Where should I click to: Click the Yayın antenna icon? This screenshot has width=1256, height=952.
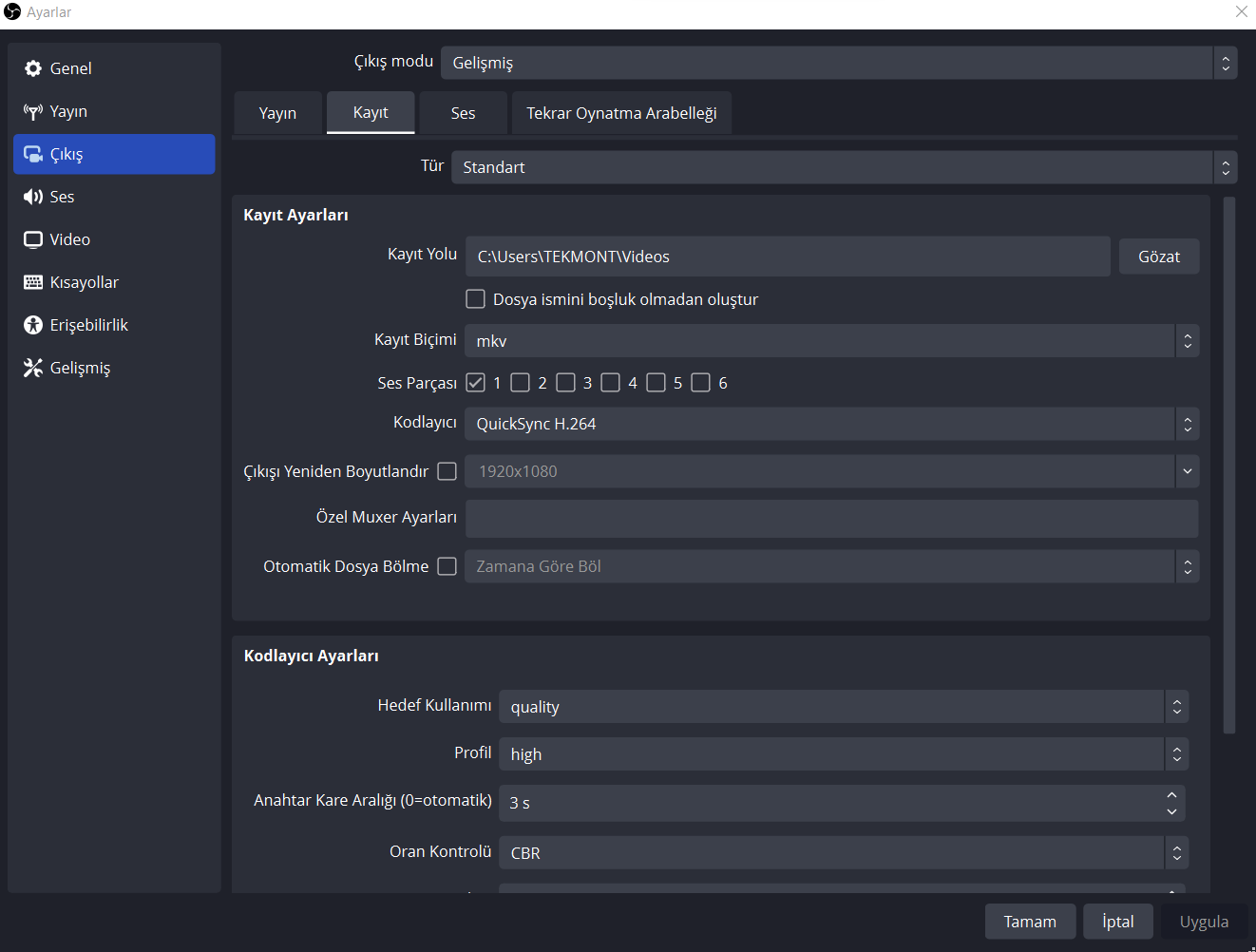click(33, 112)
